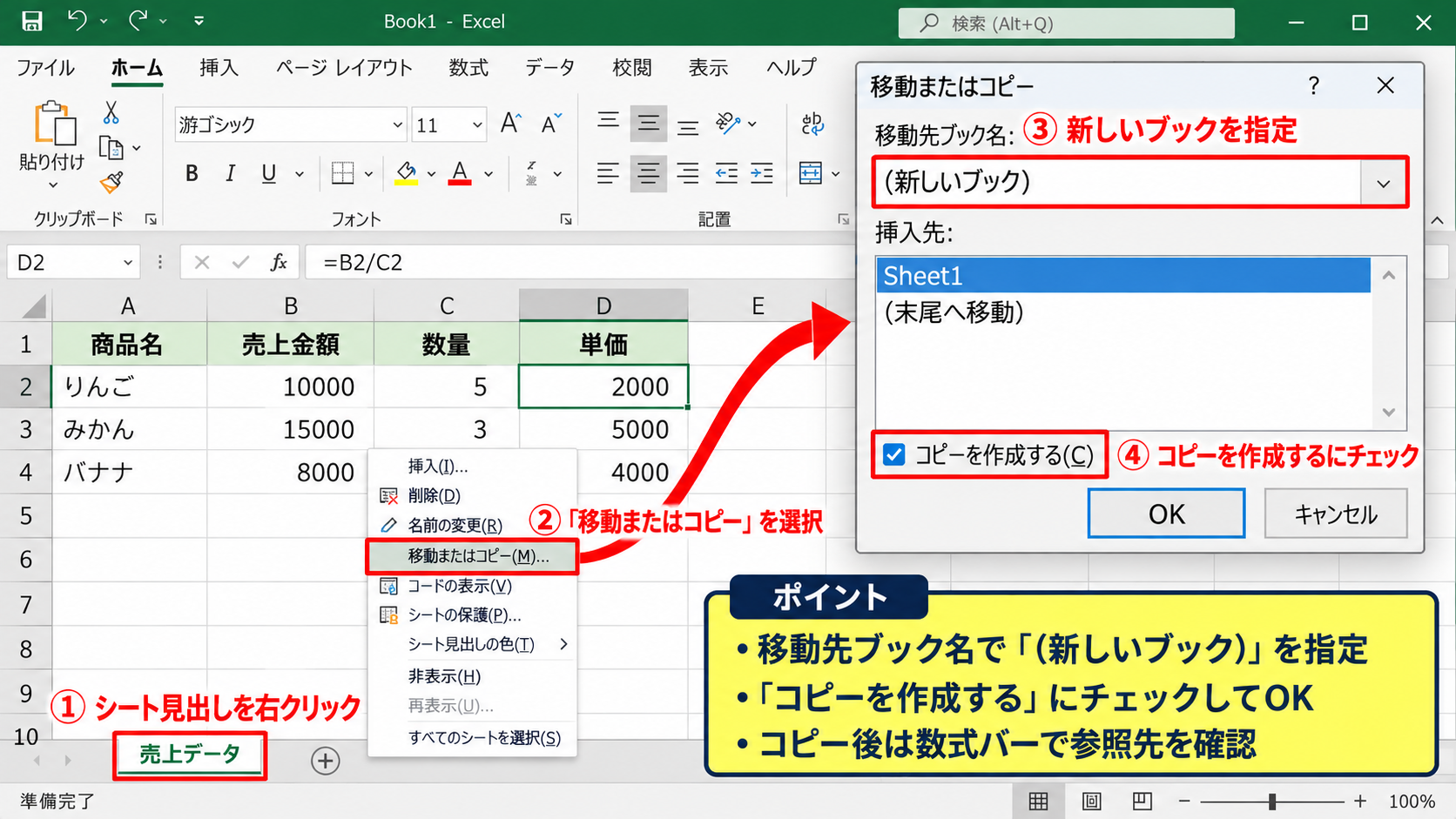Screen dimensions: 1456x819
Task: Merge and center the selected cells
Action: 811,173
